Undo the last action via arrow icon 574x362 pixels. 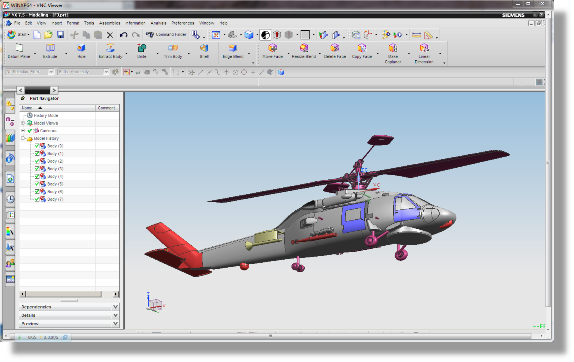(x=124, y=35)
